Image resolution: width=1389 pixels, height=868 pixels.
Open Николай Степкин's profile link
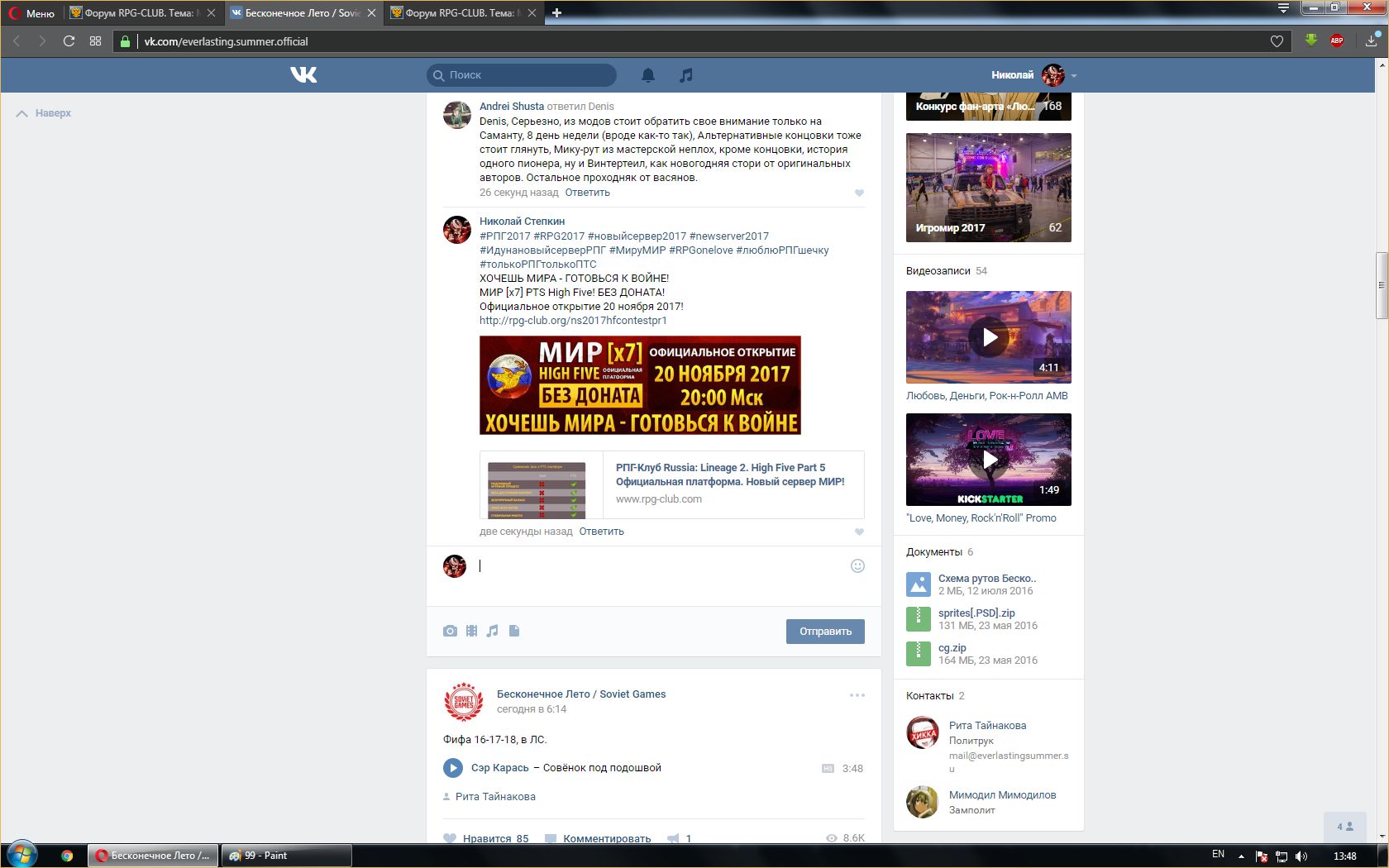click(x=523, y=222)
